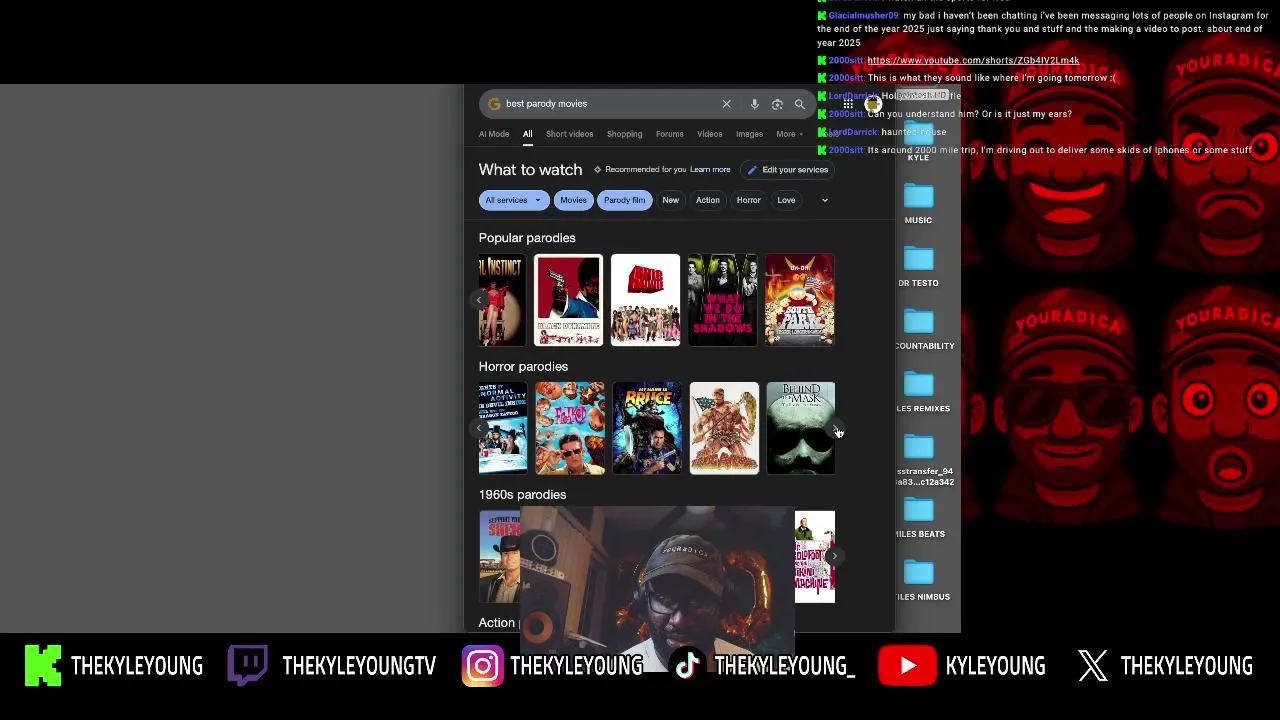Switch to Forums tab
The height and width of the screenshot is (720, 1280).
pyautogui.click(x=670, y=134)
